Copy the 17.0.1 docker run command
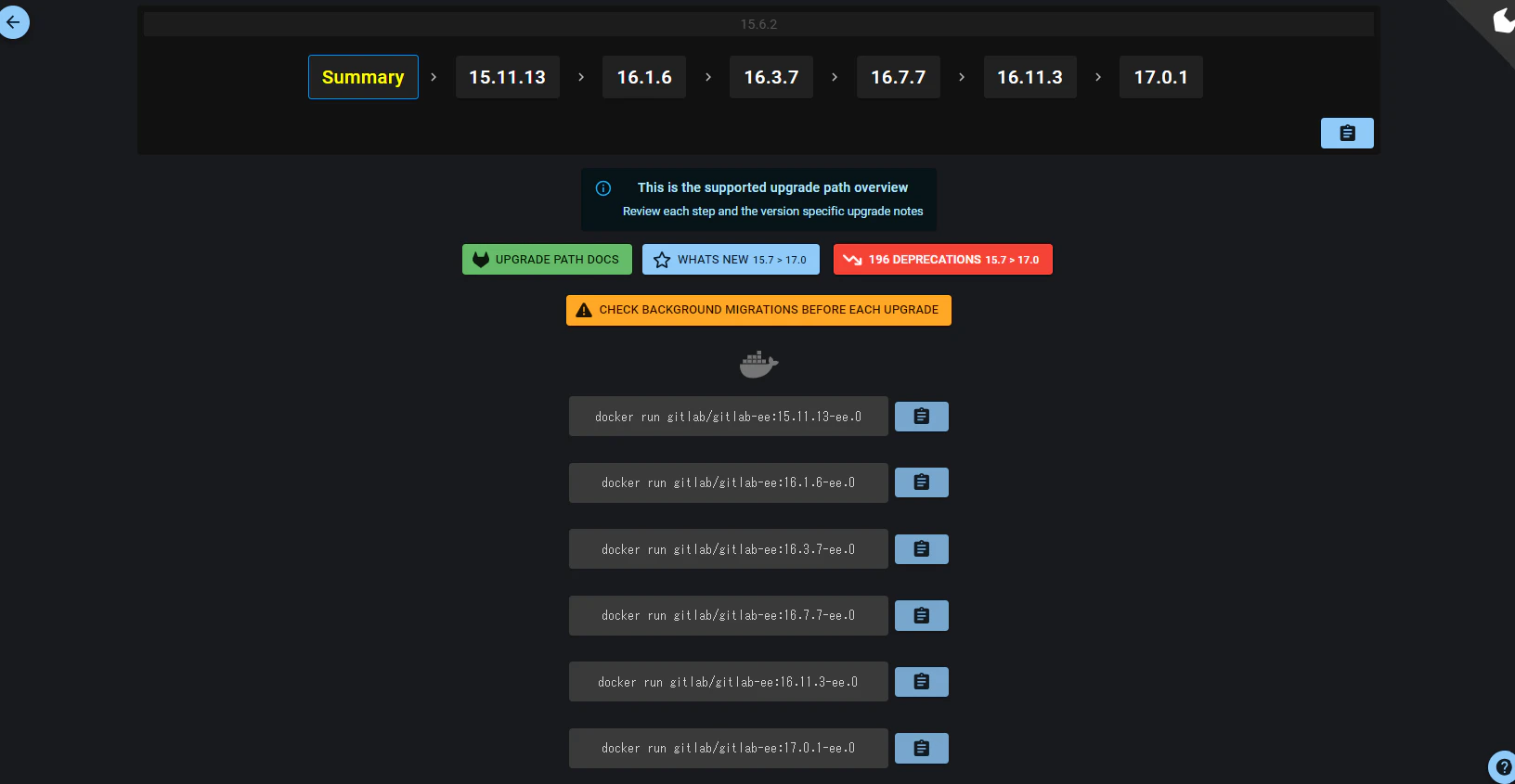Screen dimensions: 1515x784 (x=922, y=748)
